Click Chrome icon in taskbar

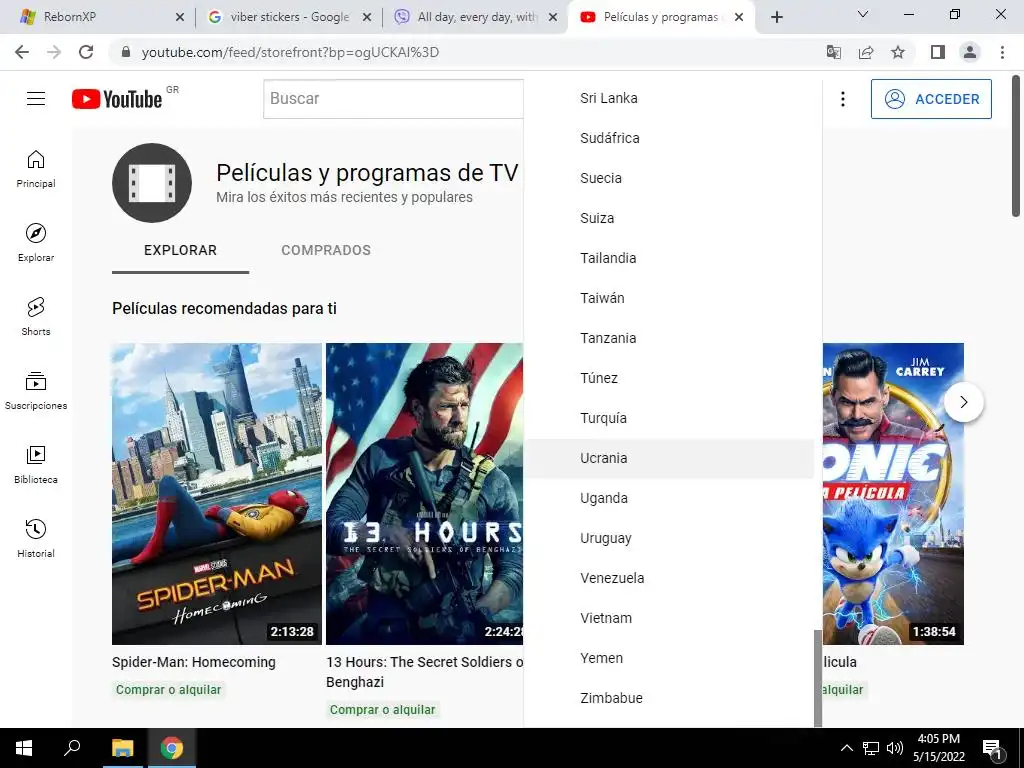point(172,748)
